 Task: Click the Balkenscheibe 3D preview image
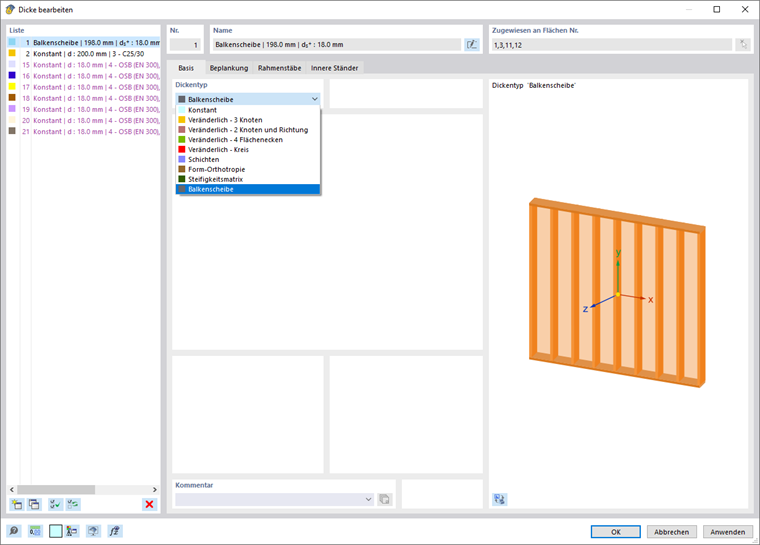[x=617, y=292]
